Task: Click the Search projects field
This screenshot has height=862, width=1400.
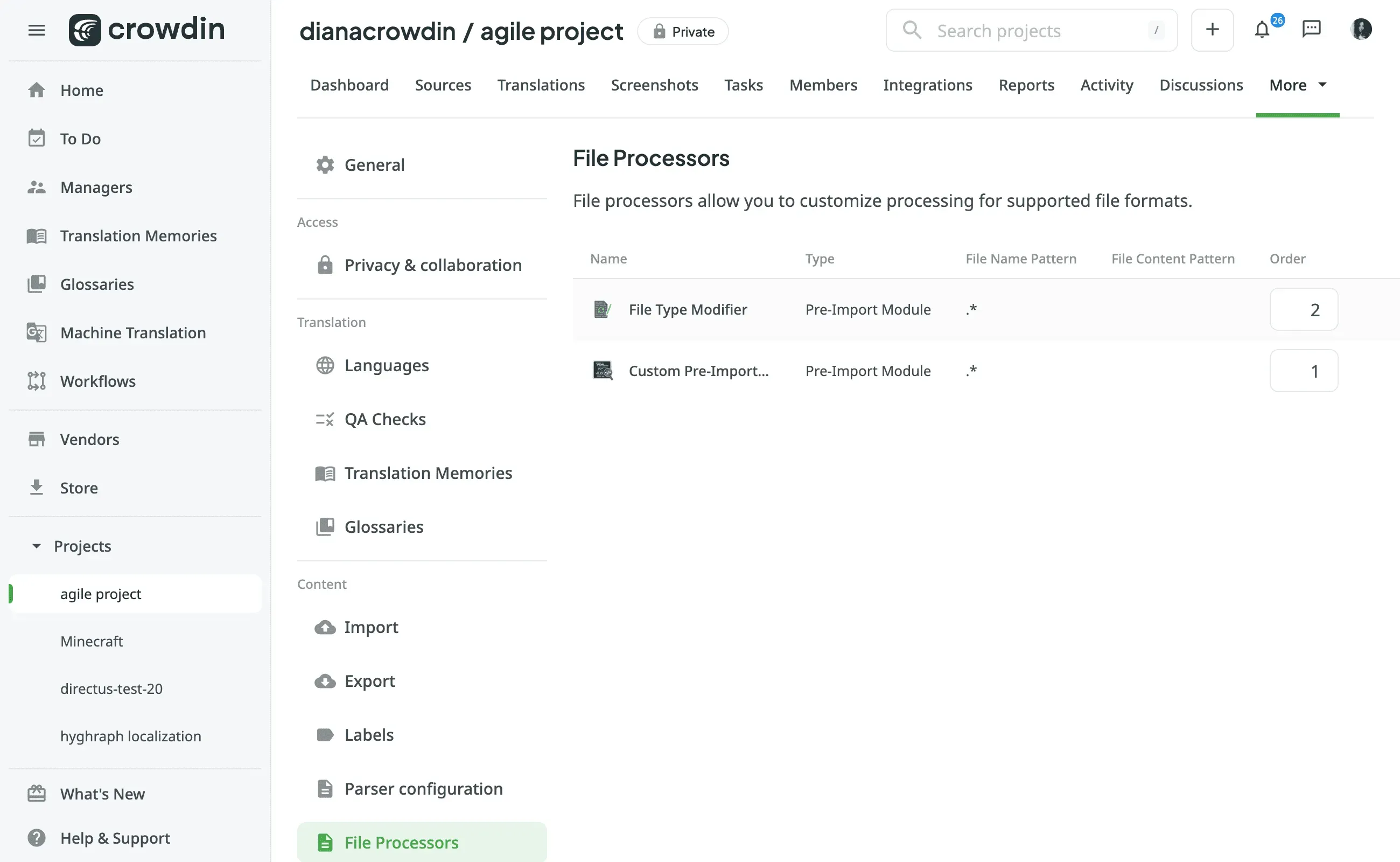Action: (x=1031, y=30)
